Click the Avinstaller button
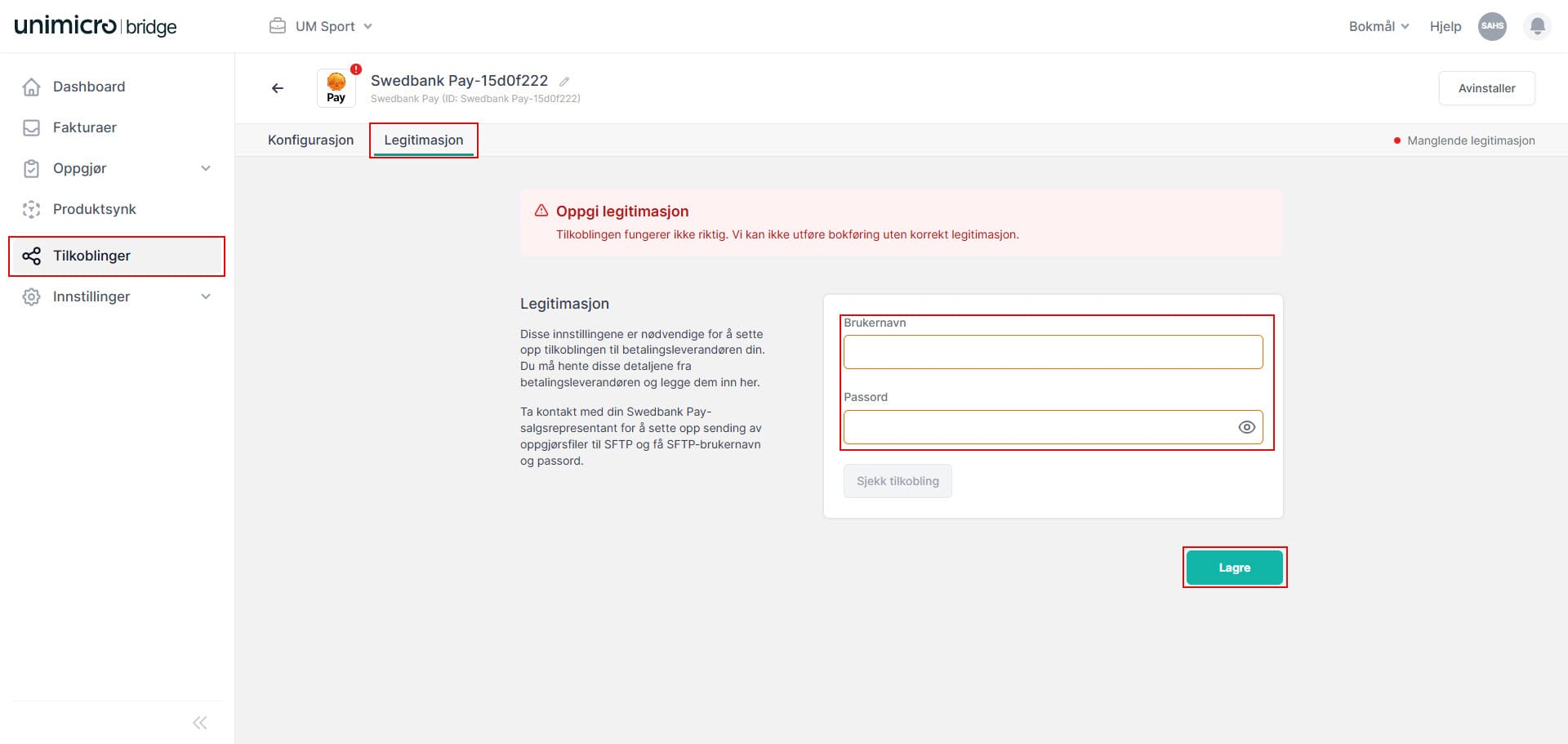This screenshot has height=744, width=1568. tap(1486, 88)
